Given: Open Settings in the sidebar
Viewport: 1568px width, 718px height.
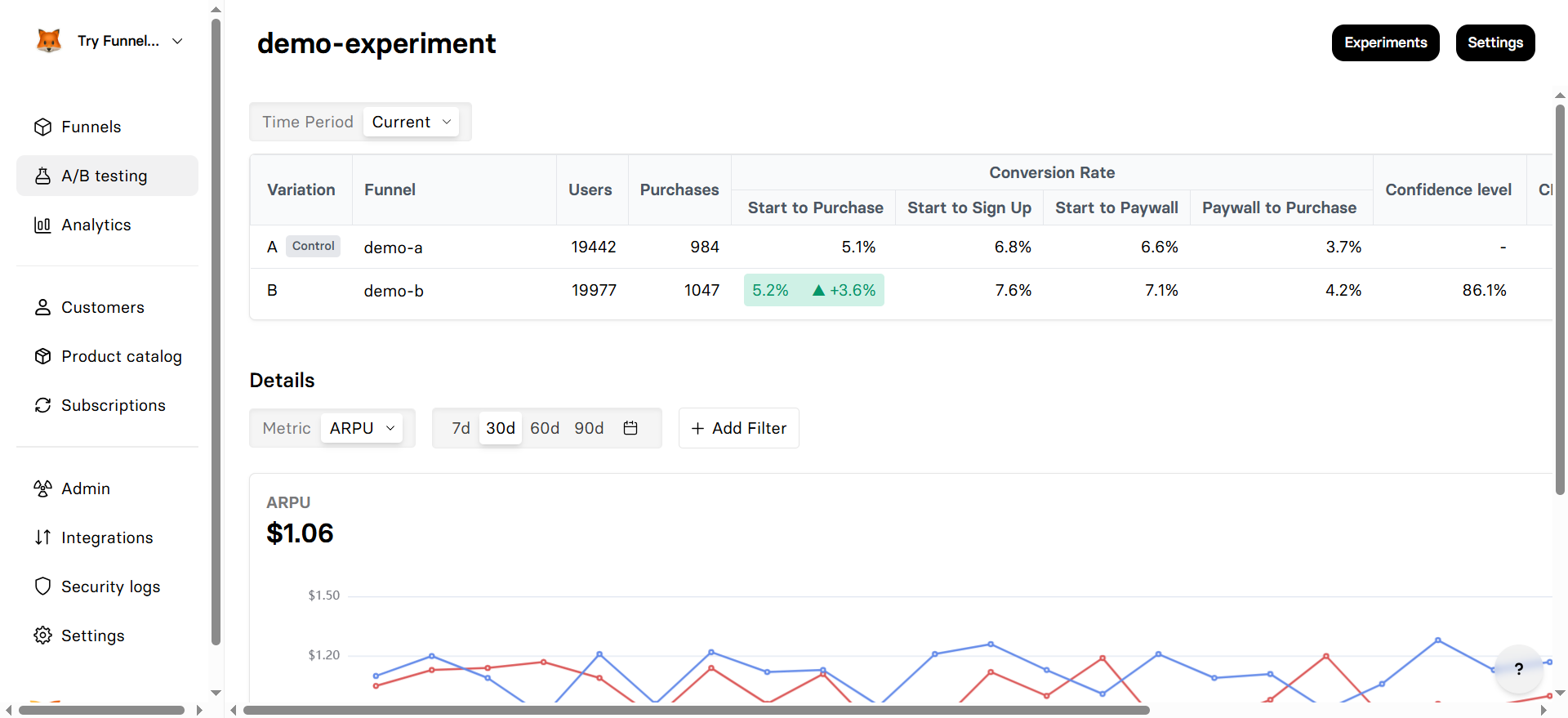Looking at the screenshot, I should coord(107,635).
